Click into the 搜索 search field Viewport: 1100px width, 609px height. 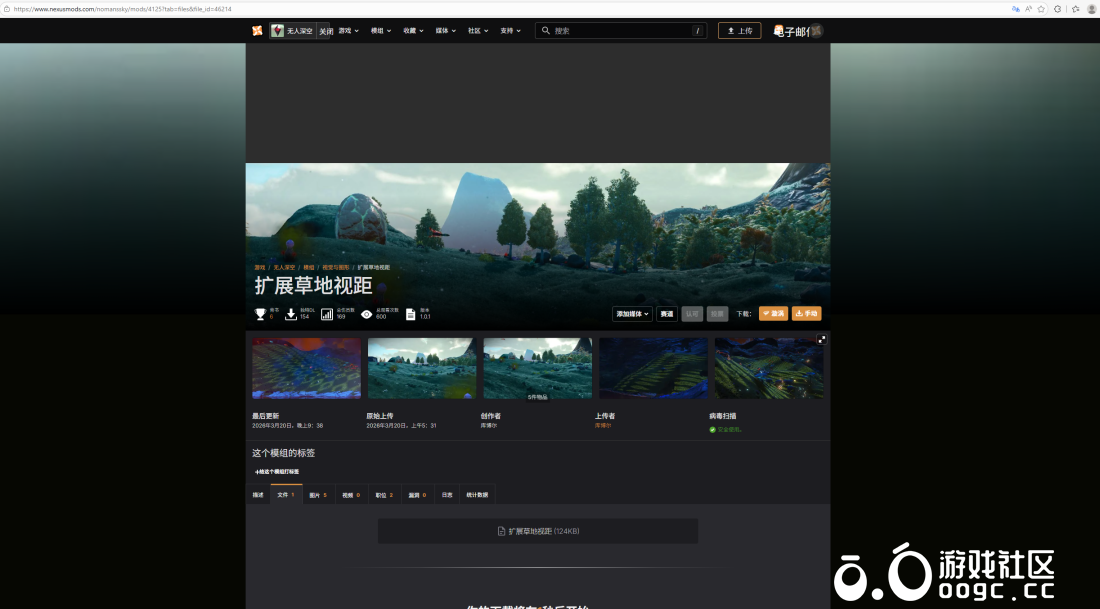coord(620,31)
